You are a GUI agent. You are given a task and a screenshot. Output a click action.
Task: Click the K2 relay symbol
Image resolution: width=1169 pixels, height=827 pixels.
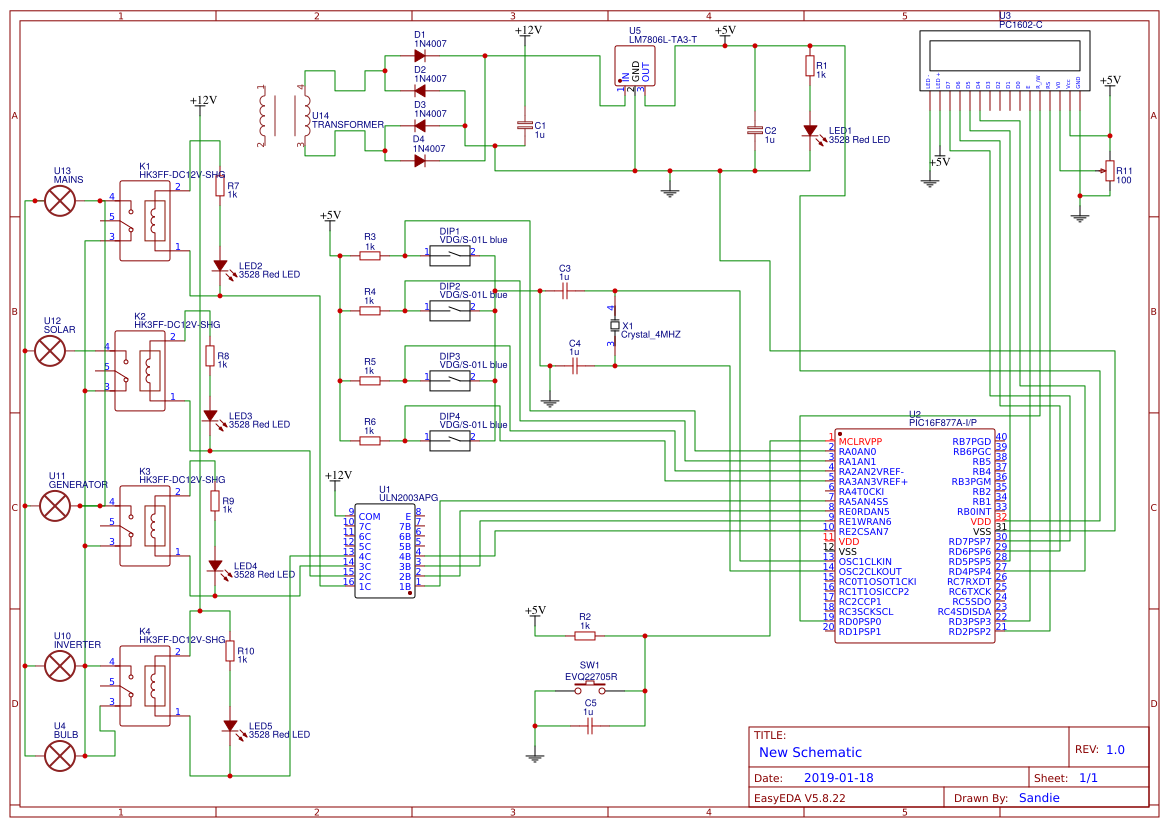pyautogui.click(x=140, y=371)
